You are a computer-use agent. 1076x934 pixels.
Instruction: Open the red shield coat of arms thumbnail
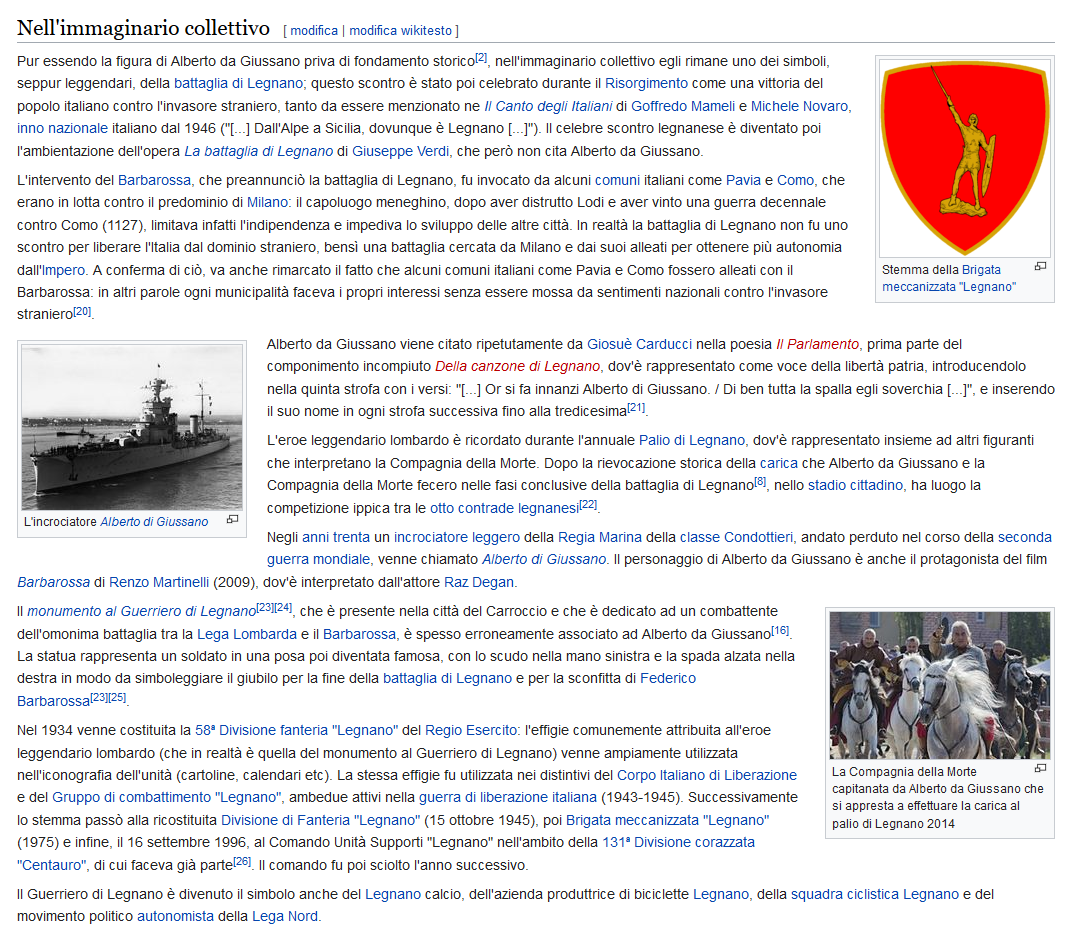point(965,157)
